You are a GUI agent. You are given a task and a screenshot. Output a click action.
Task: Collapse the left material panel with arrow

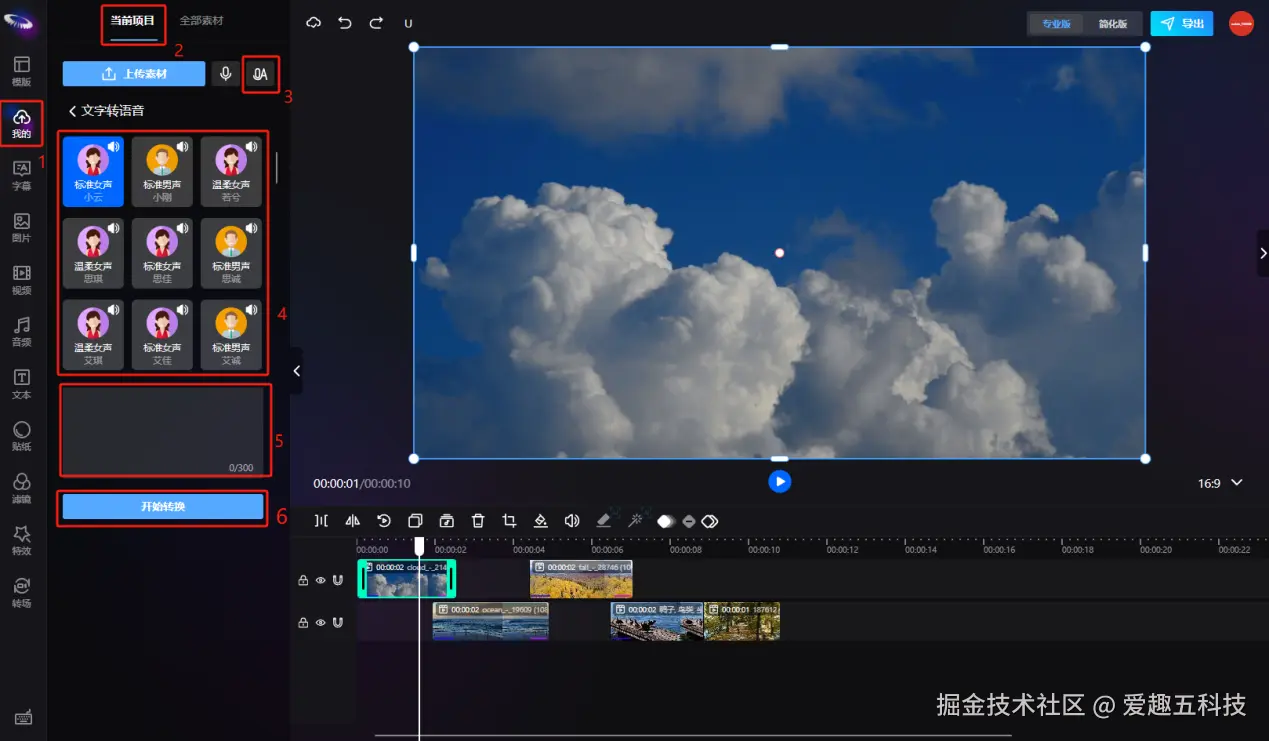(296, 371)
